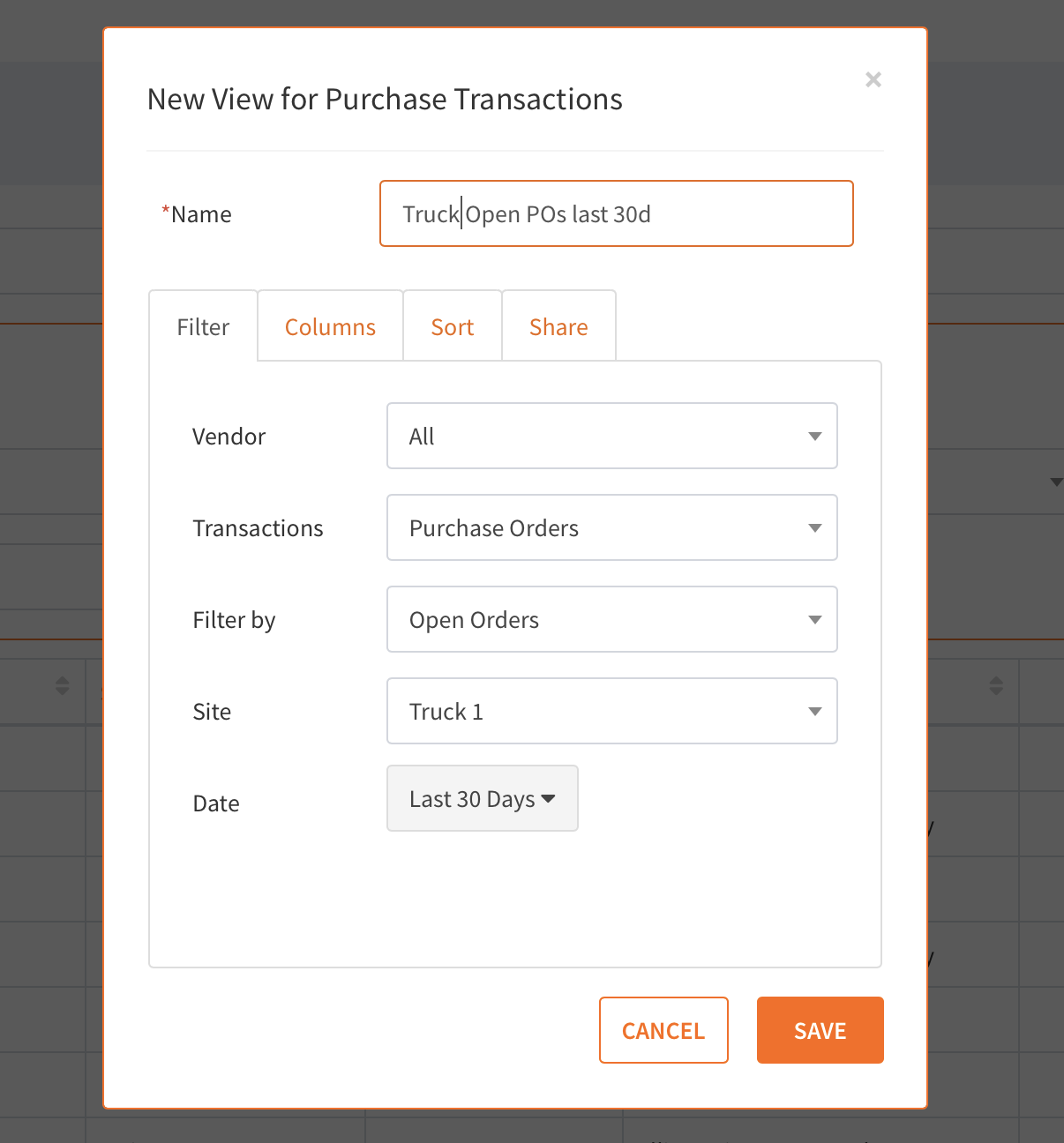Open the Columns tab

[x=330, y=327]
